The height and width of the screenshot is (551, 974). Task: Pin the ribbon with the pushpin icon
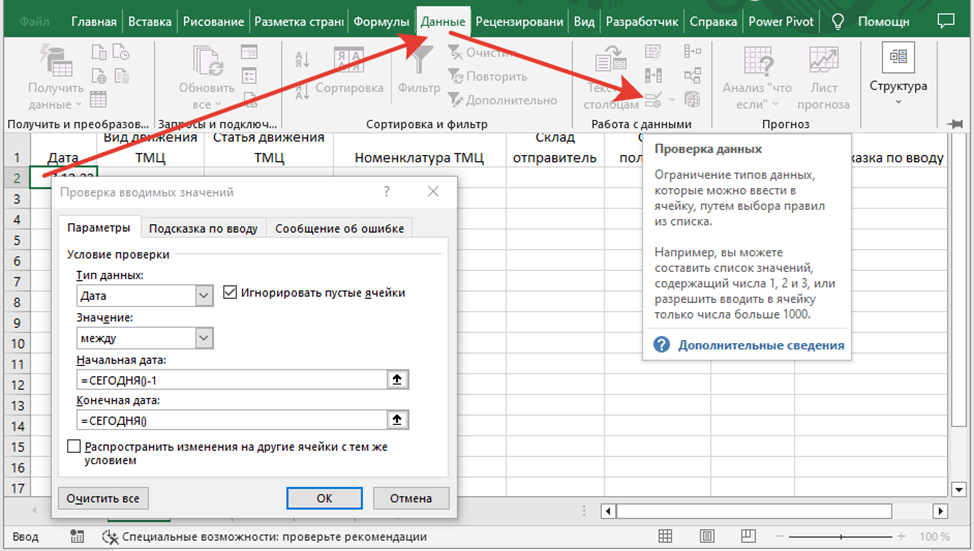(x=956, y=124)
